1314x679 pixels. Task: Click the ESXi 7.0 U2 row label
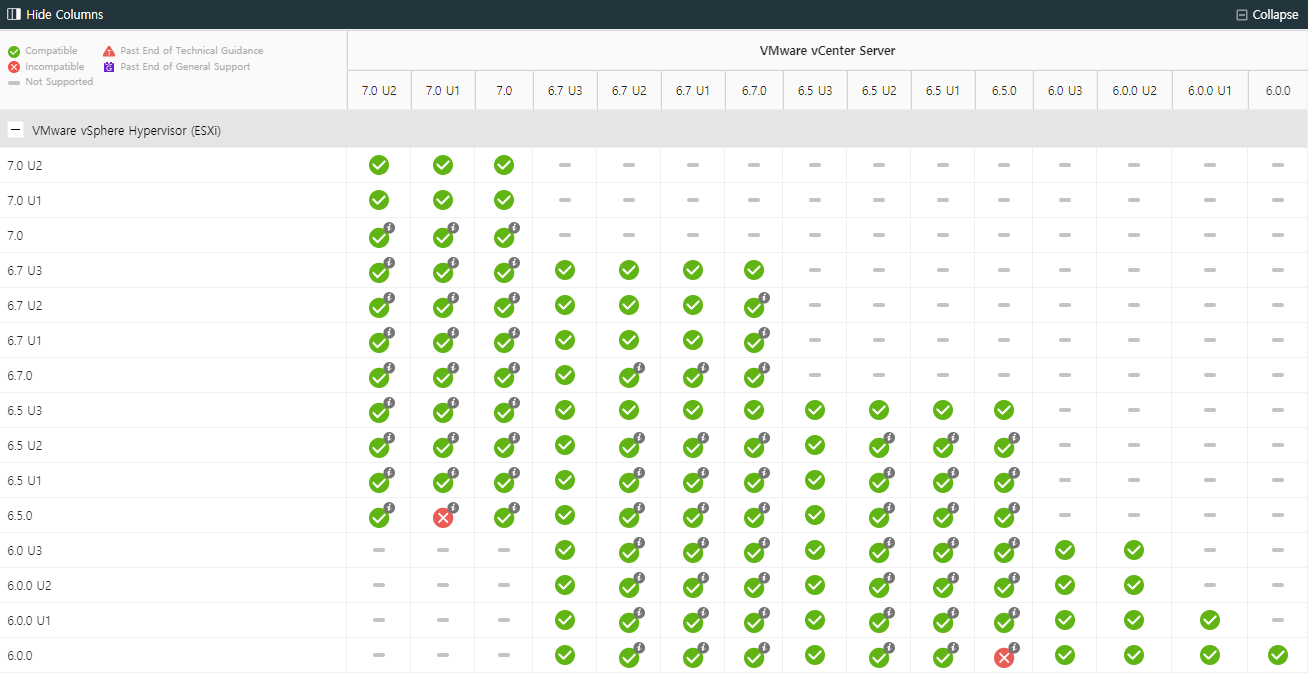(24, 165)
